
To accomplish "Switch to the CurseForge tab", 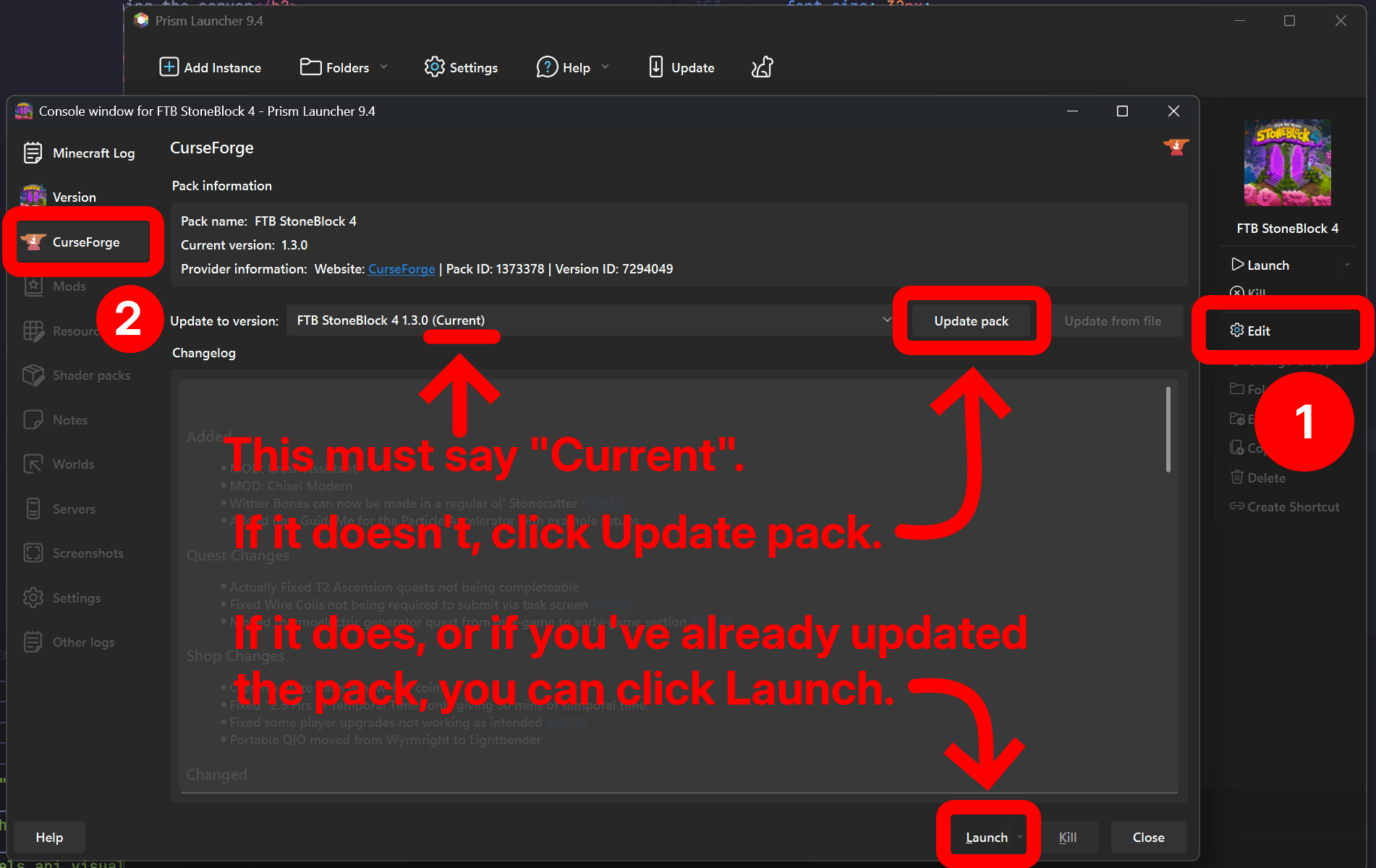I will point(85,242).
